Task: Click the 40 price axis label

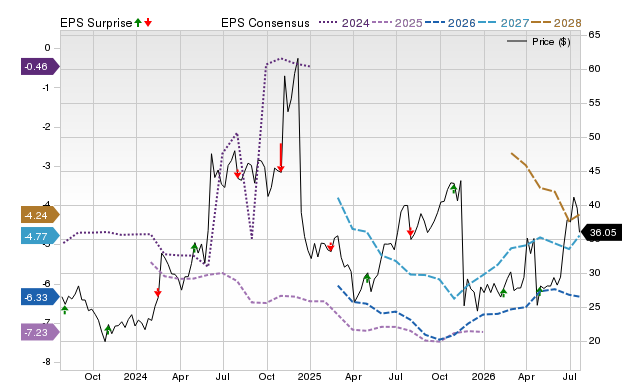Action: [x=594, y=204]
